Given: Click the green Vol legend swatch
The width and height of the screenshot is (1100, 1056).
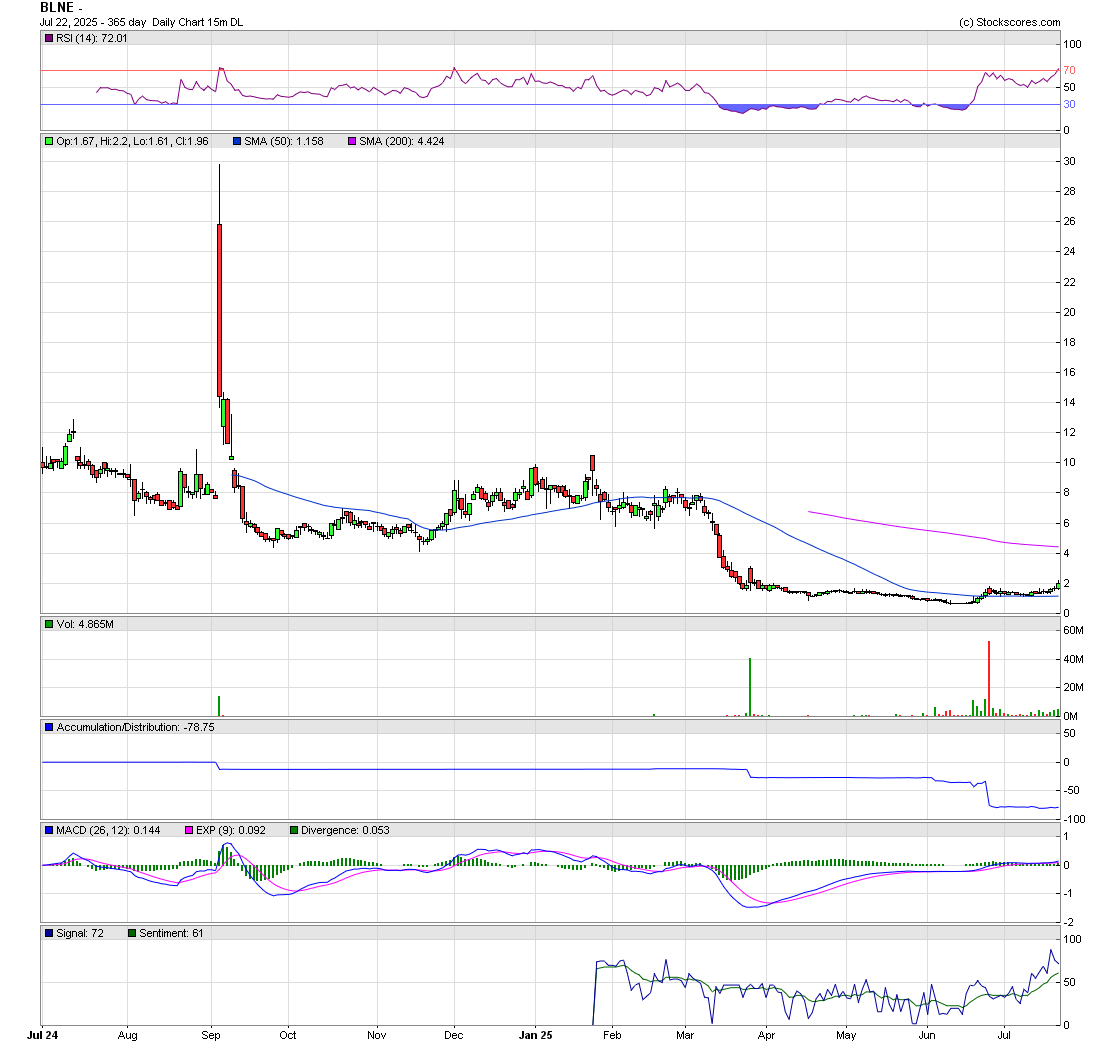Looking at the screenshot, I should tap(49, 624).
